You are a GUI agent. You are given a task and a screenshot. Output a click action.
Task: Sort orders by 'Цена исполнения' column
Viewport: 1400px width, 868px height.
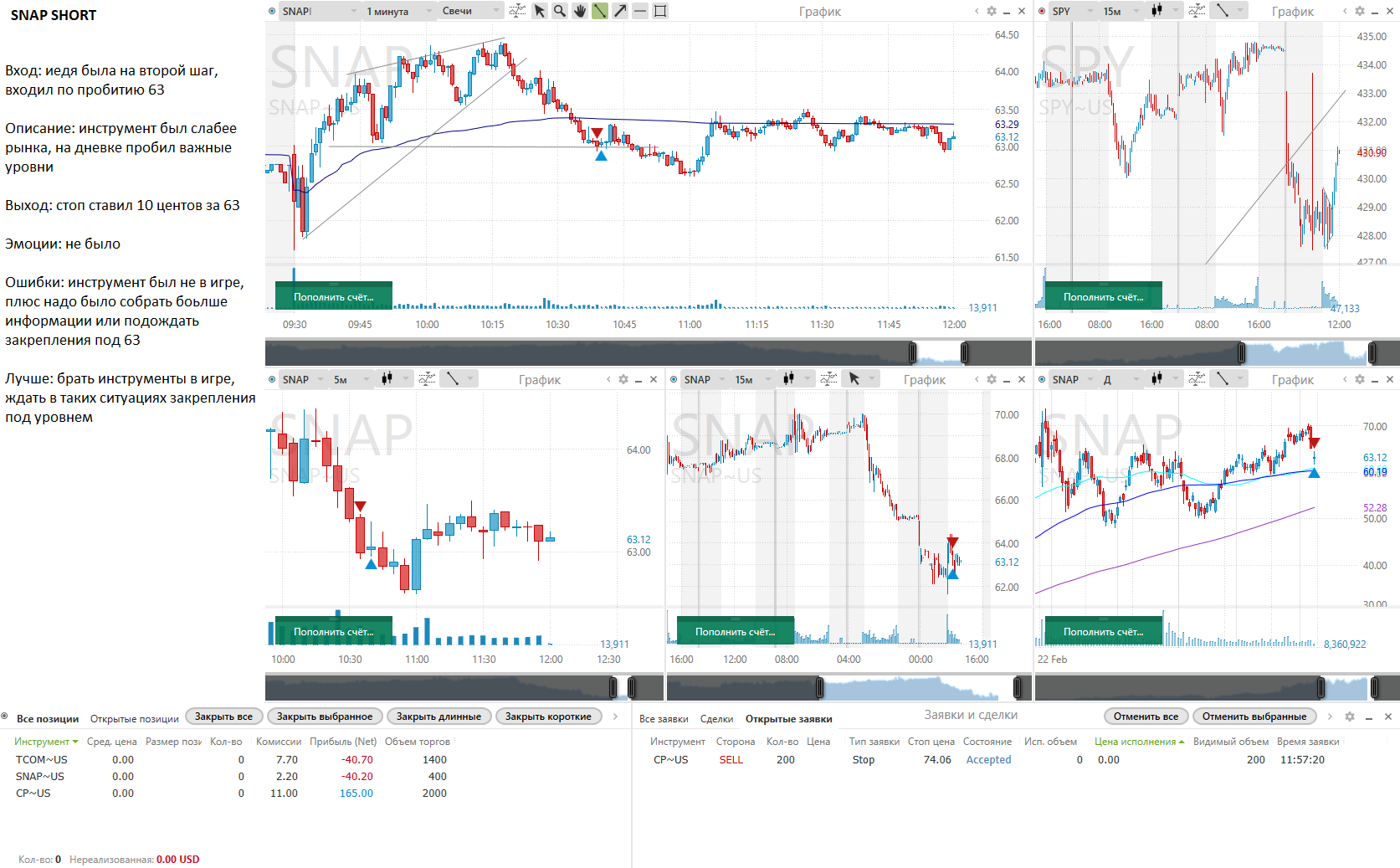point(1139,742)
